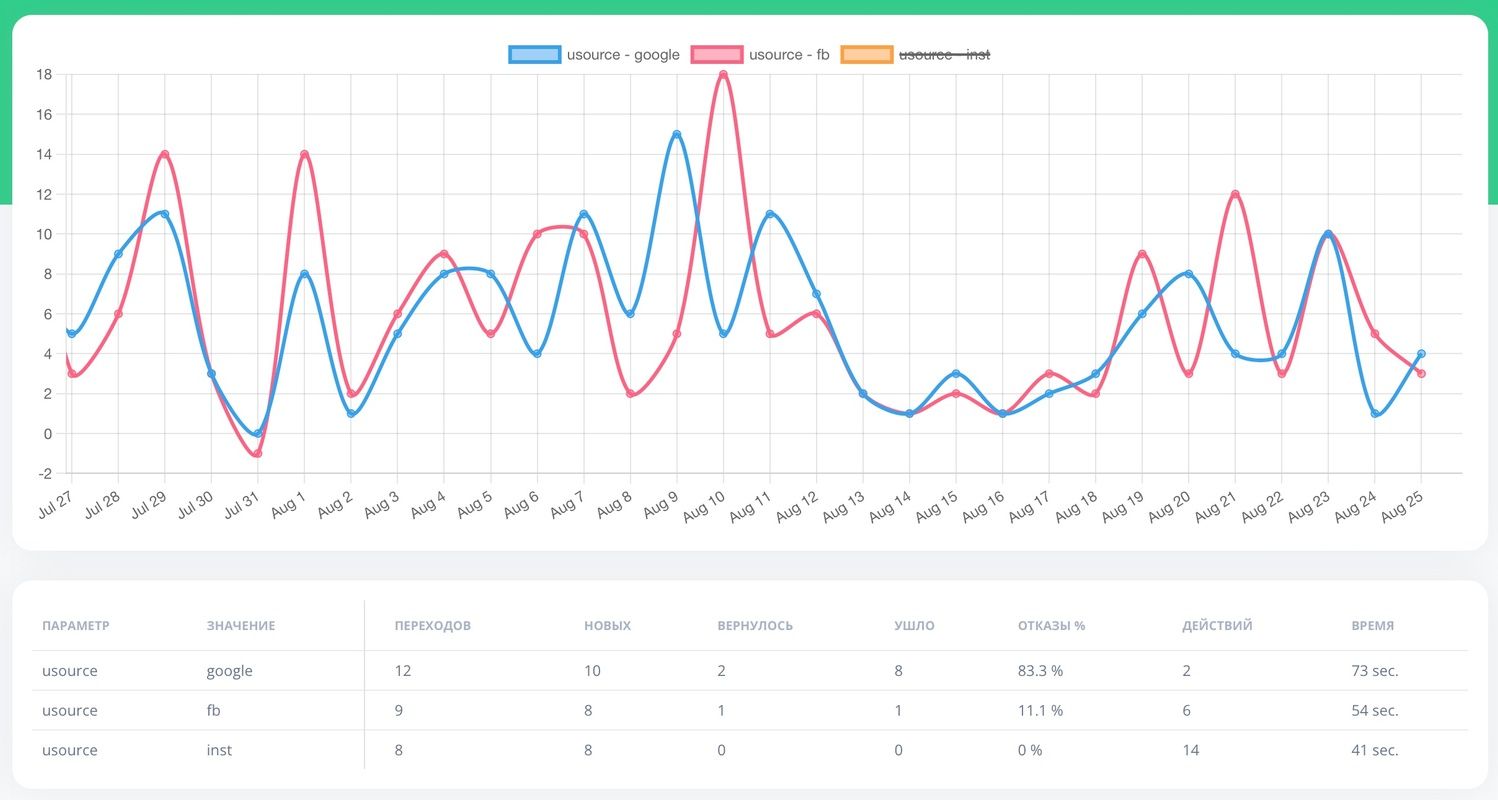
Task: Click the Jul 27 axis label
Action: tap(54, 507)
